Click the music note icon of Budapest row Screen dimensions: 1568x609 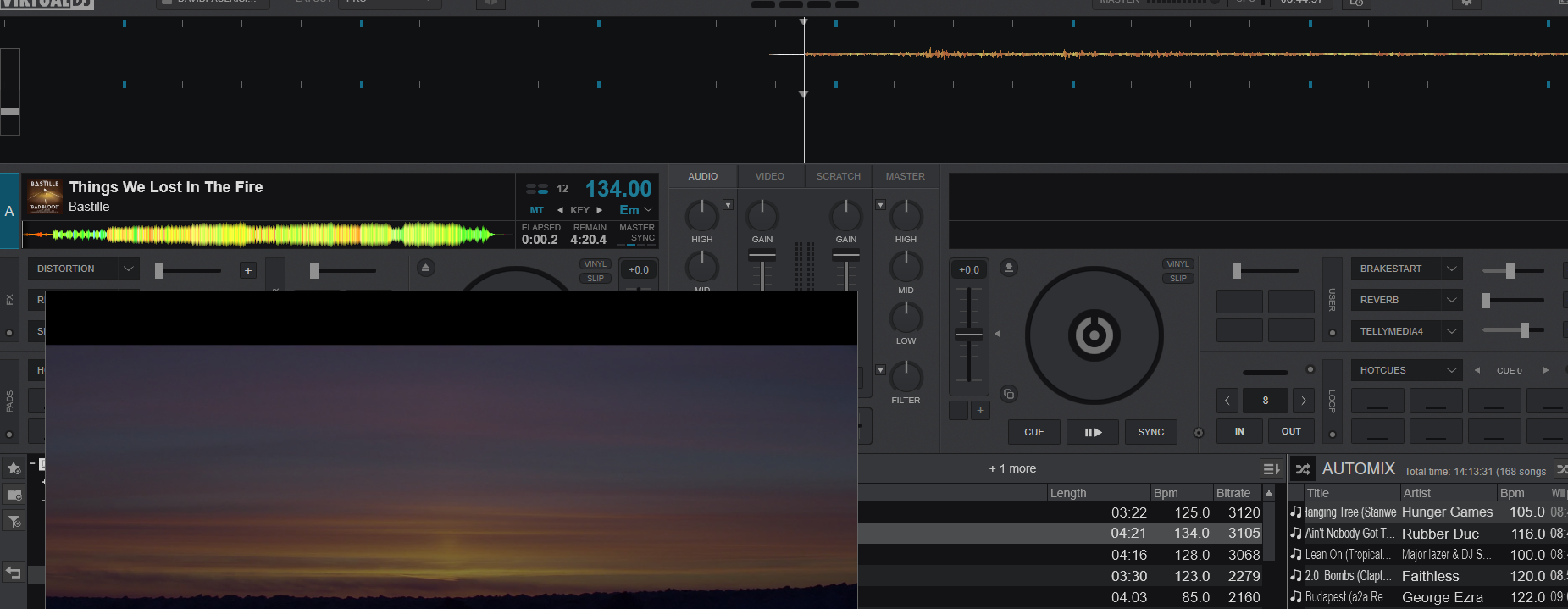[1296, 596]
